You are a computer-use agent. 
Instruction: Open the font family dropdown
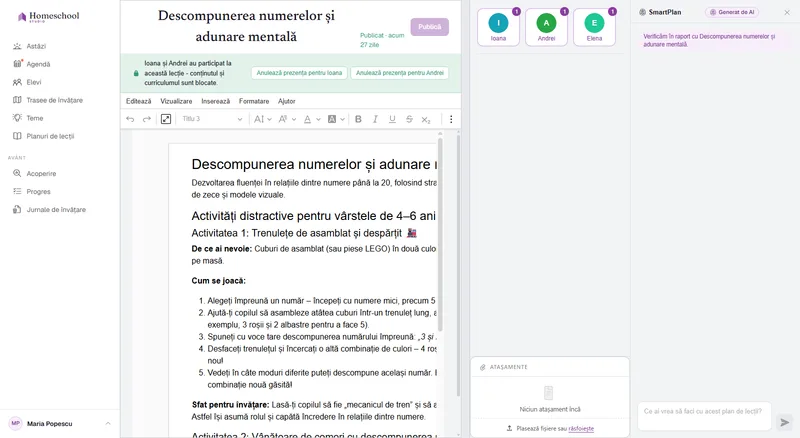click(287, 119)
